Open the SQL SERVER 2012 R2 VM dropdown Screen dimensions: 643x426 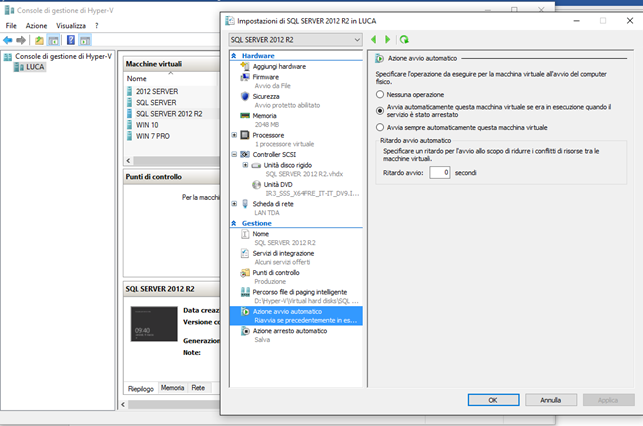[x=295, y=40]
